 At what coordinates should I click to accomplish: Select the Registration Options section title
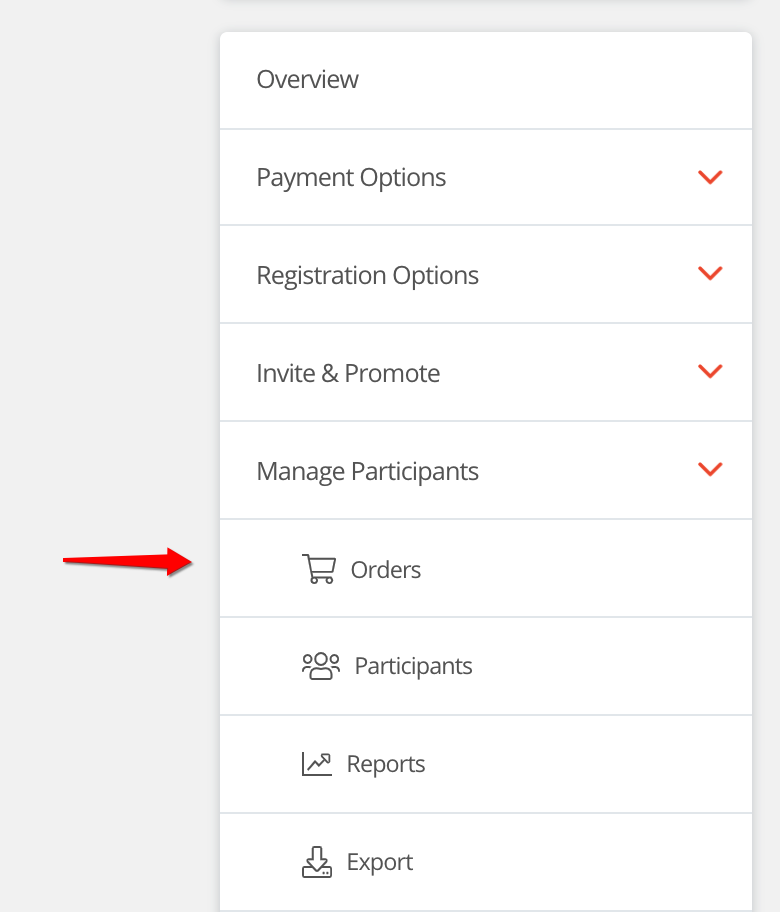[367, 276]
